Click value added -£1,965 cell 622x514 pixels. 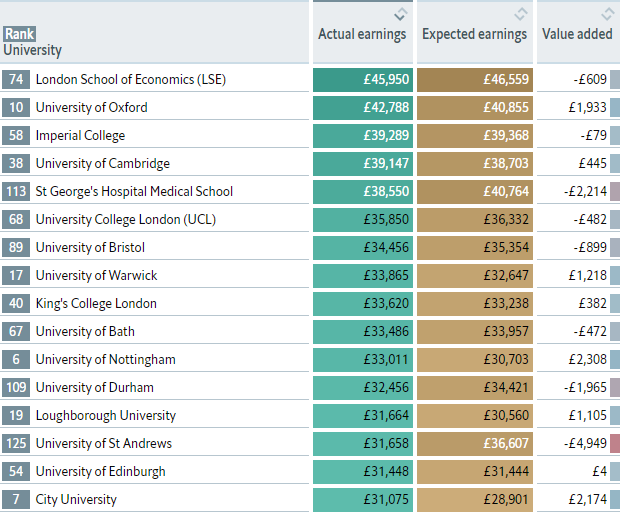point(578,387)
